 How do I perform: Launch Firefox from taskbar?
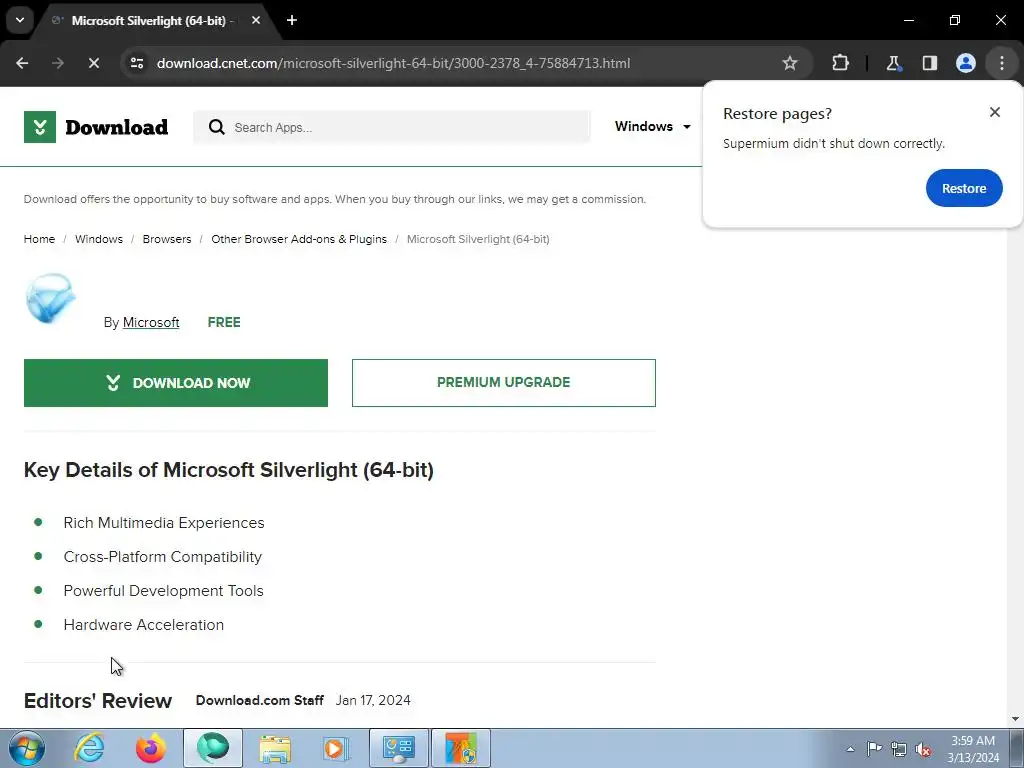point(151,748)
